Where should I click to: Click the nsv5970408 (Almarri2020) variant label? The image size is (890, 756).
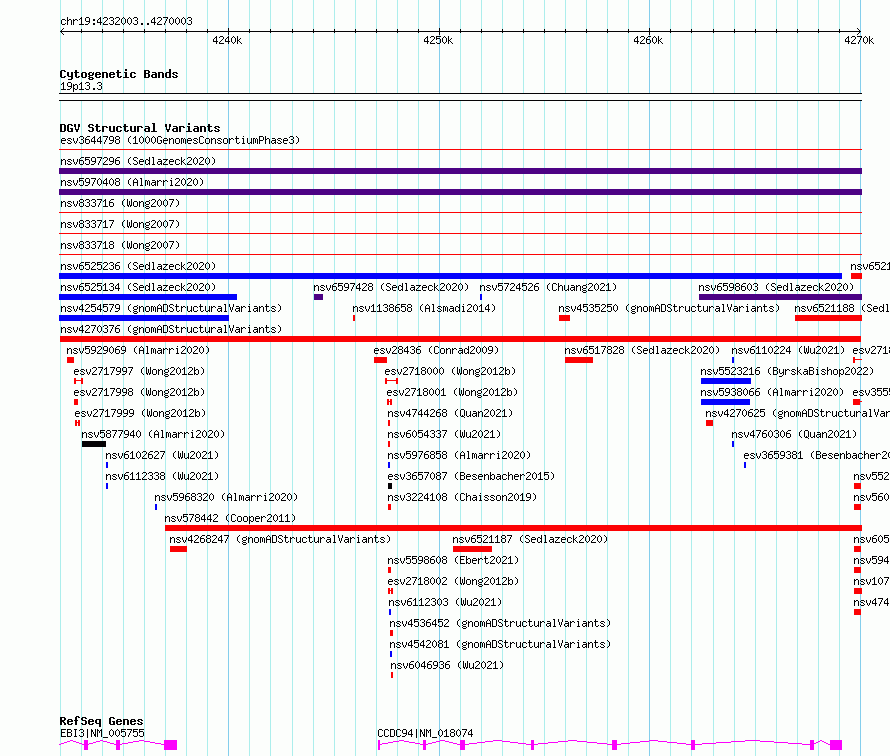pos(132,182)
